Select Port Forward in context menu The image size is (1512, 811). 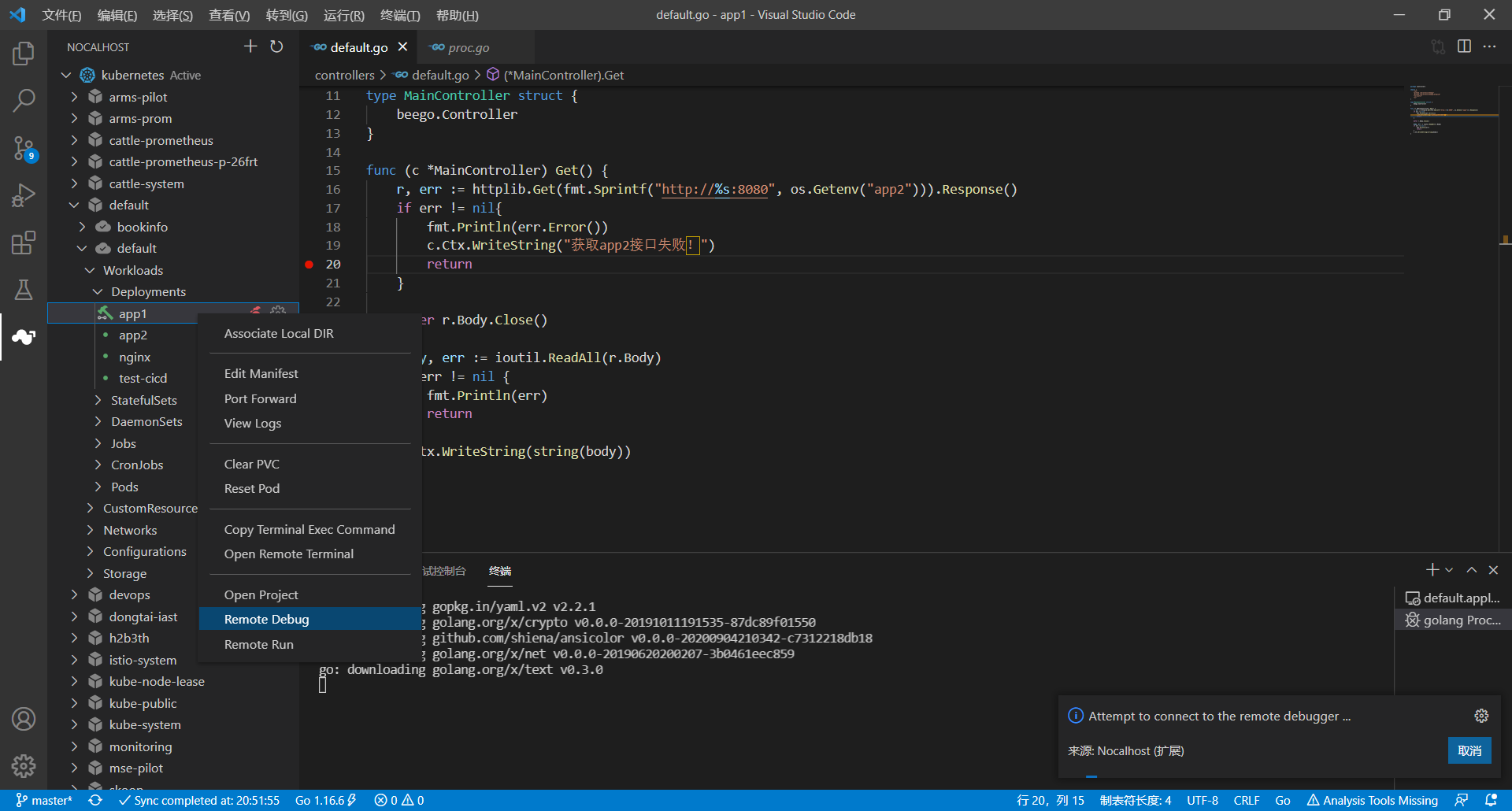[x=309, y=398]
